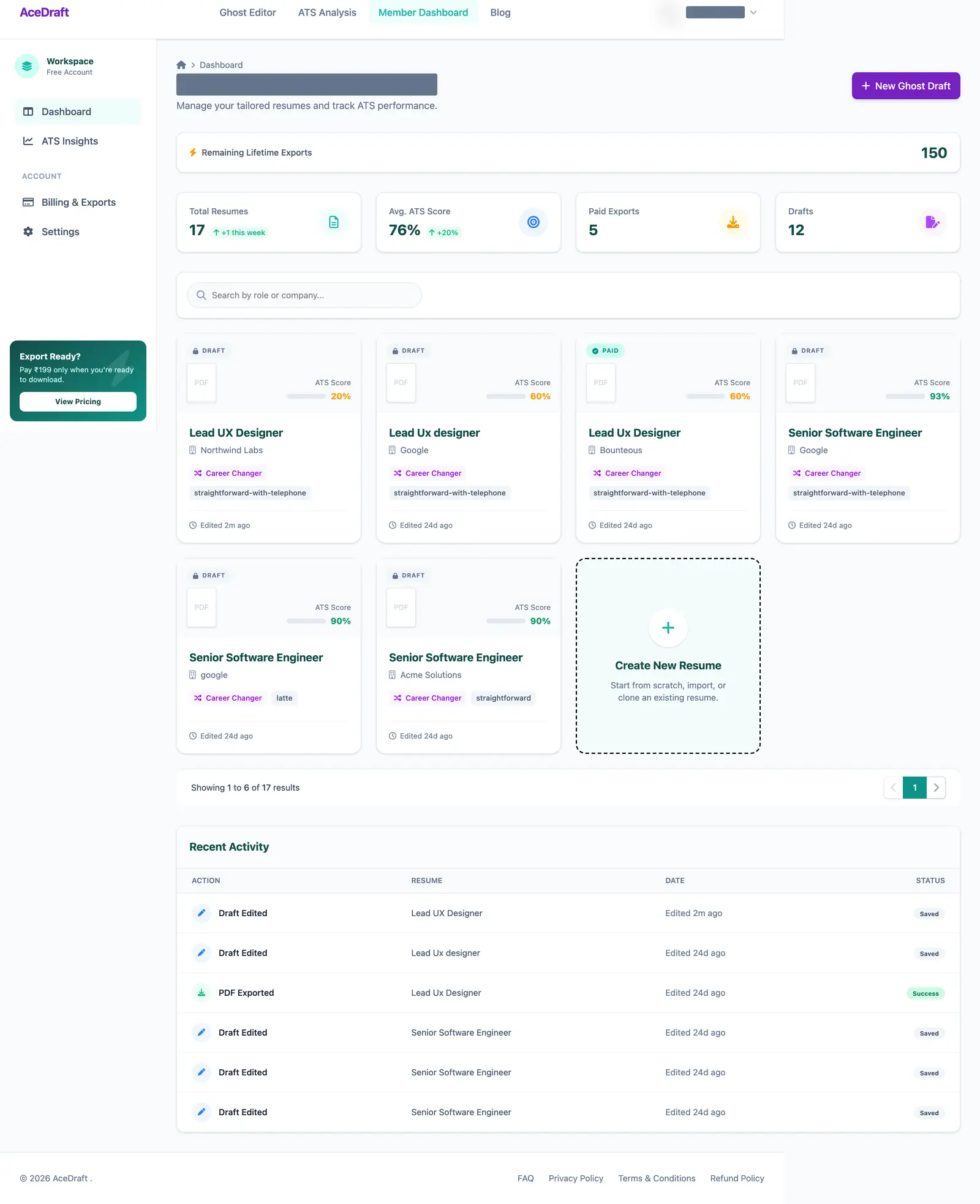The image size is (980, 1204).
Task: Select Dashboard in the sidebar
Action: click(78, 111)
